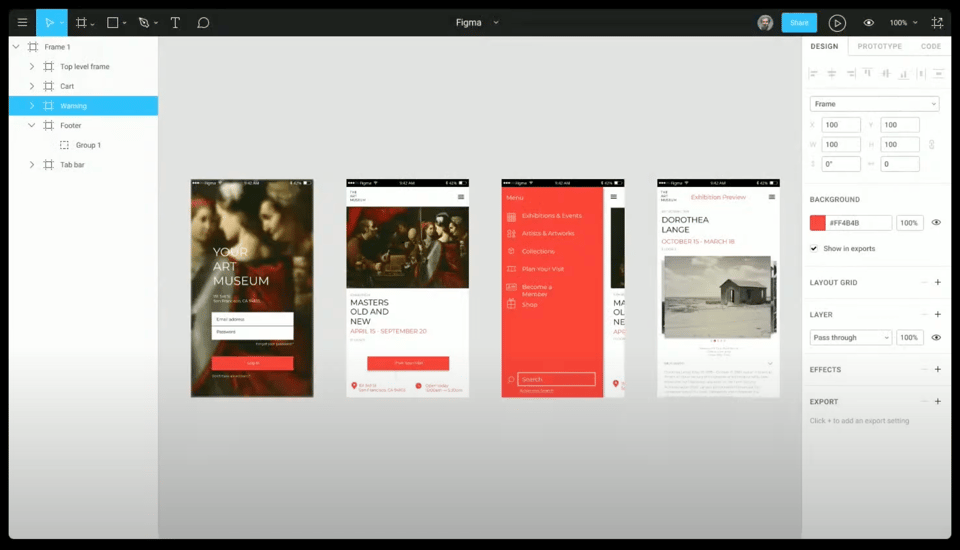
Task: Click the Y position field
Action: click(899, 125)
